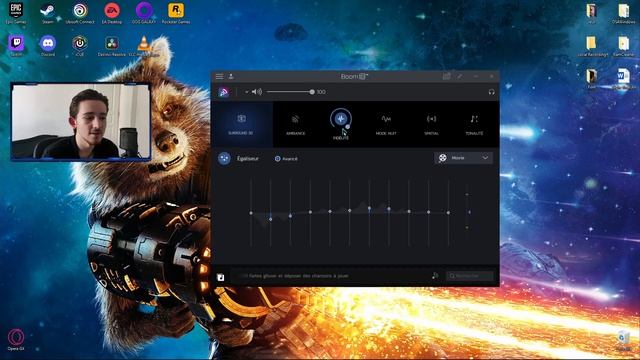Toggle the Ambiance effect

pyautogui.click(x=296, y=124)
